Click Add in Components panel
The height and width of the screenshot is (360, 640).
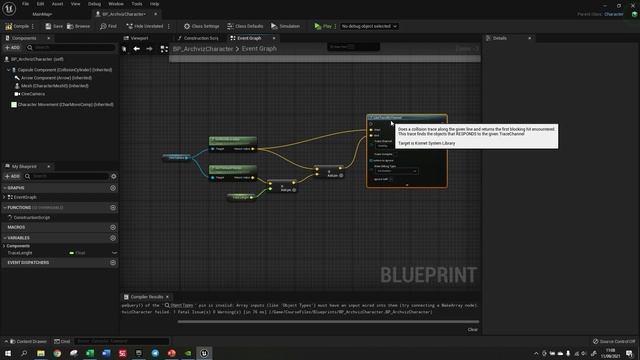pyautogui.click(x=12, y=47)
